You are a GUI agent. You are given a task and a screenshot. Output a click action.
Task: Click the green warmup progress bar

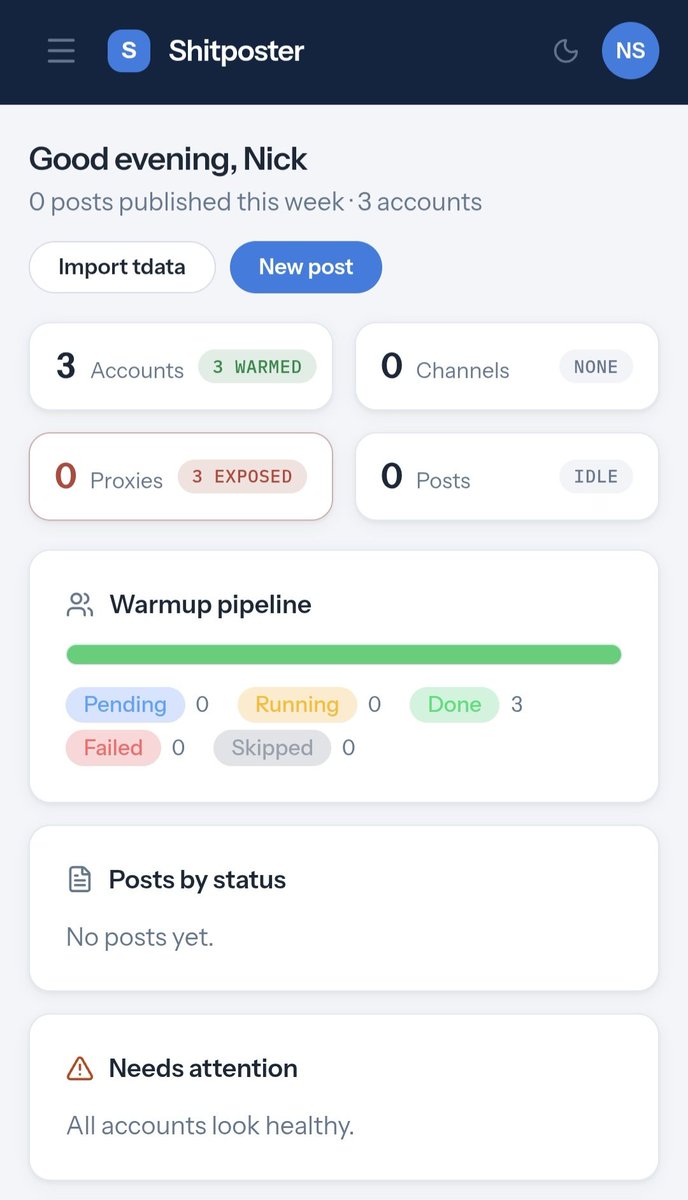344,655
